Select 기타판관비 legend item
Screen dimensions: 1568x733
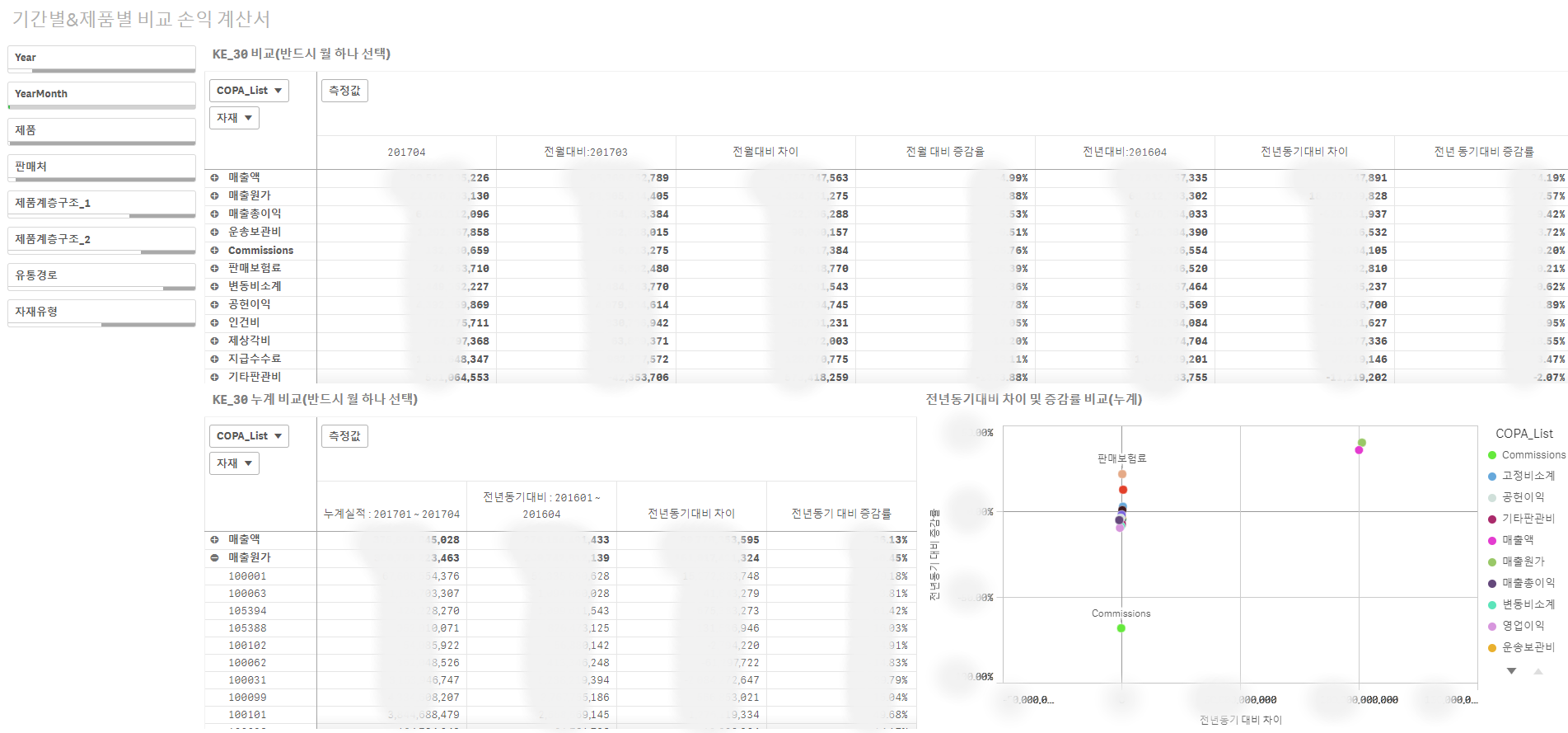1521,519
